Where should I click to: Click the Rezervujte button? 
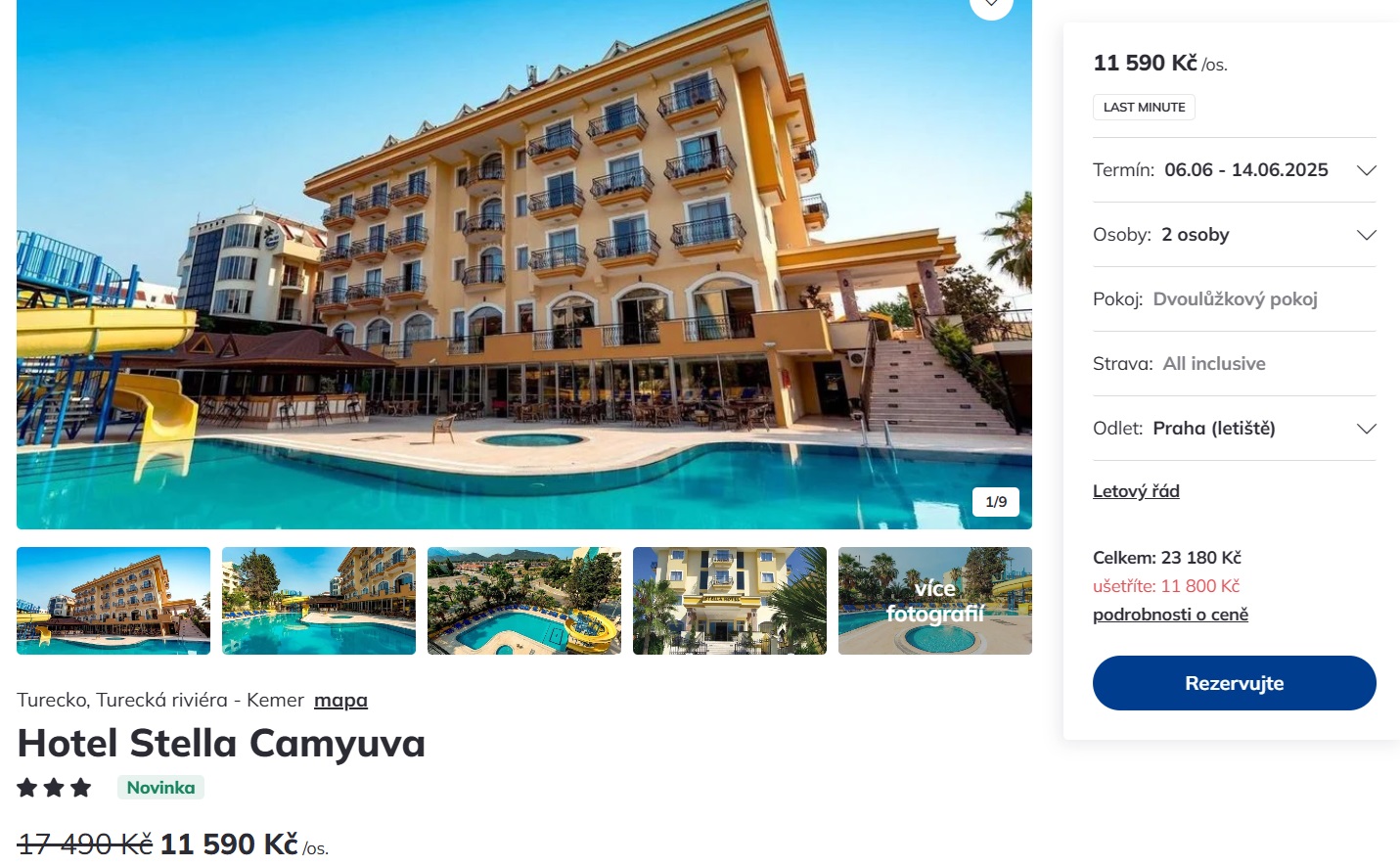1235,683
